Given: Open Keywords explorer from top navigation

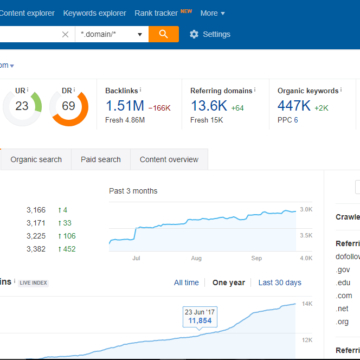Looking at the screenshot, I should (95, 13).
